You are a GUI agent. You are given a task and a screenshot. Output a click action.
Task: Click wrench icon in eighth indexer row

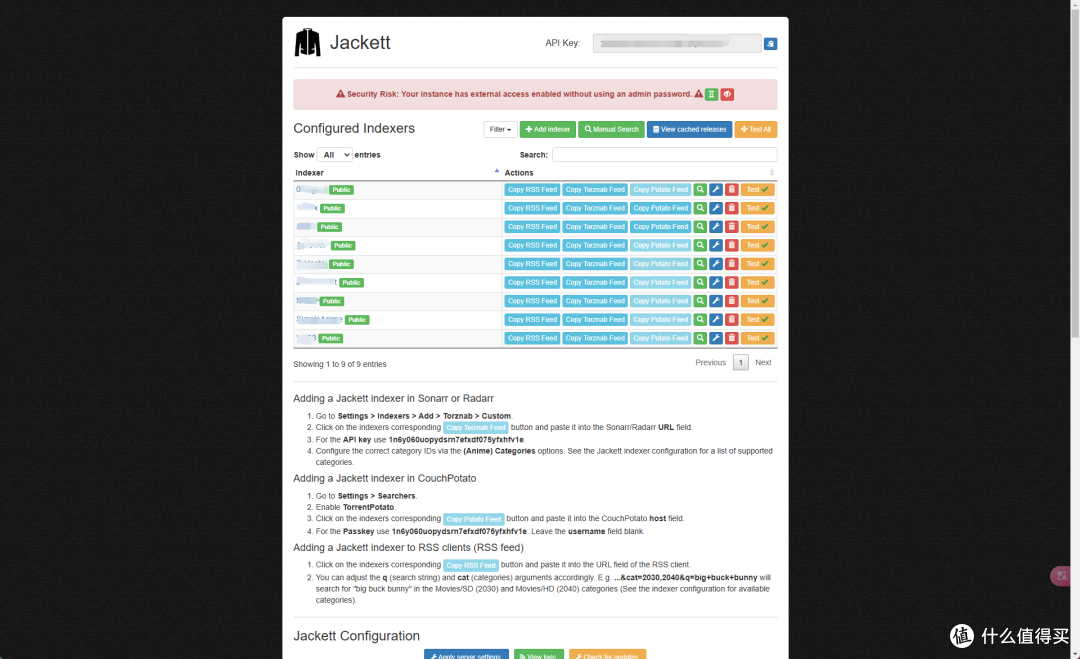(x=716, y=320)
